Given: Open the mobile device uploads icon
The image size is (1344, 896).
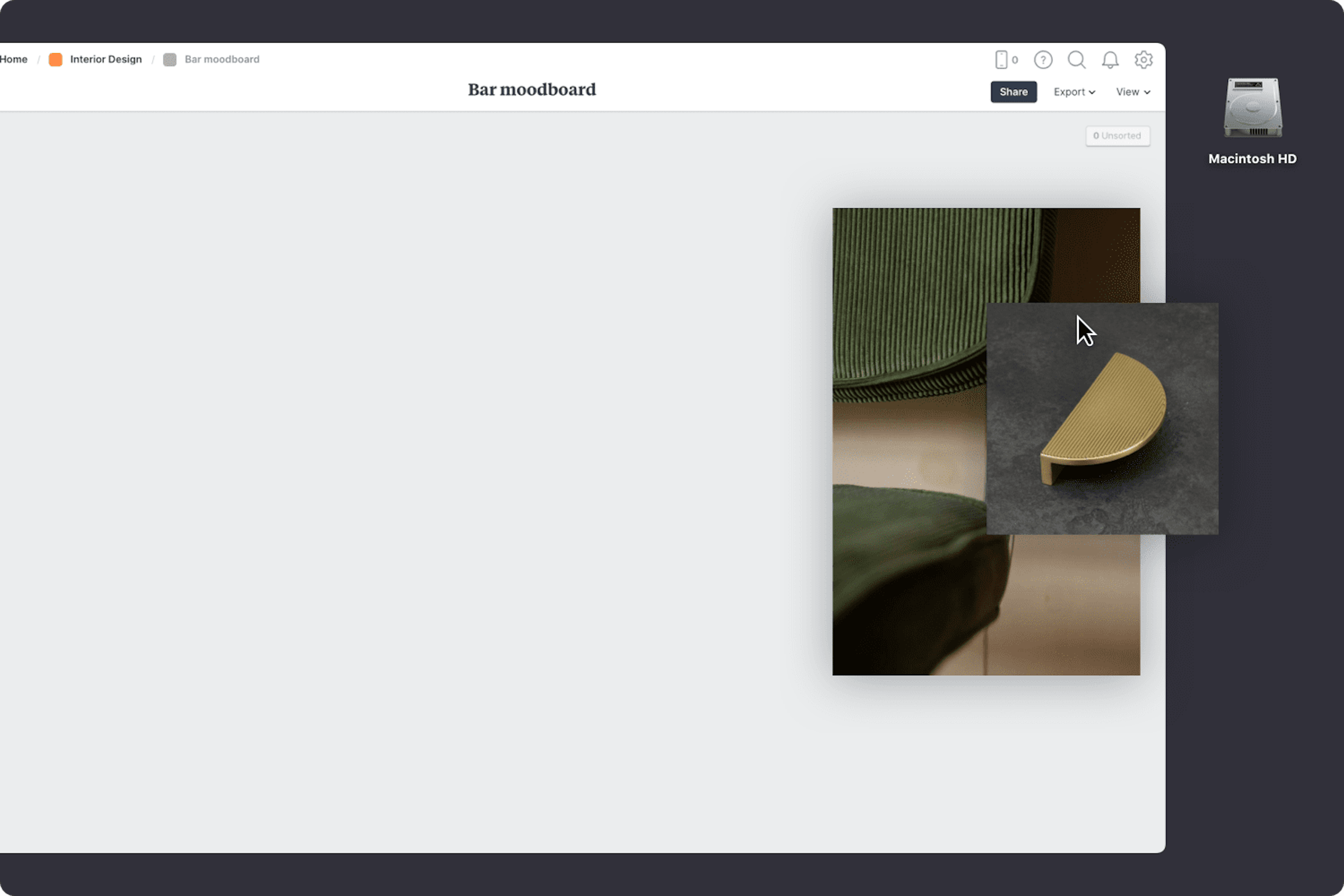Looking at the screenshot, I should pyautogui.click(x=1002, y=60).
